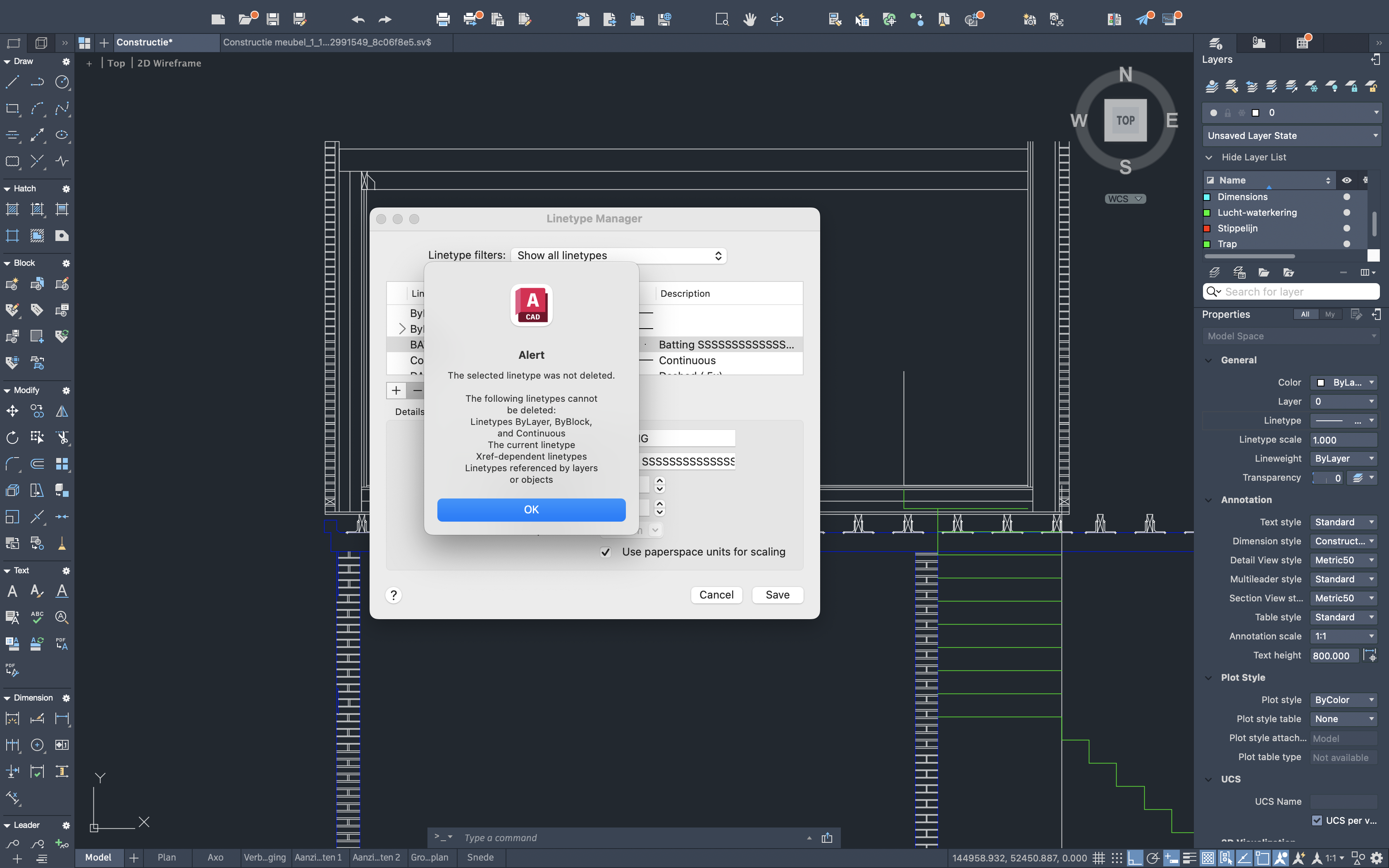The image size is (1389, 868).
Task: Hide the Dimensions layer
Action: click(x=1346, y=196)
